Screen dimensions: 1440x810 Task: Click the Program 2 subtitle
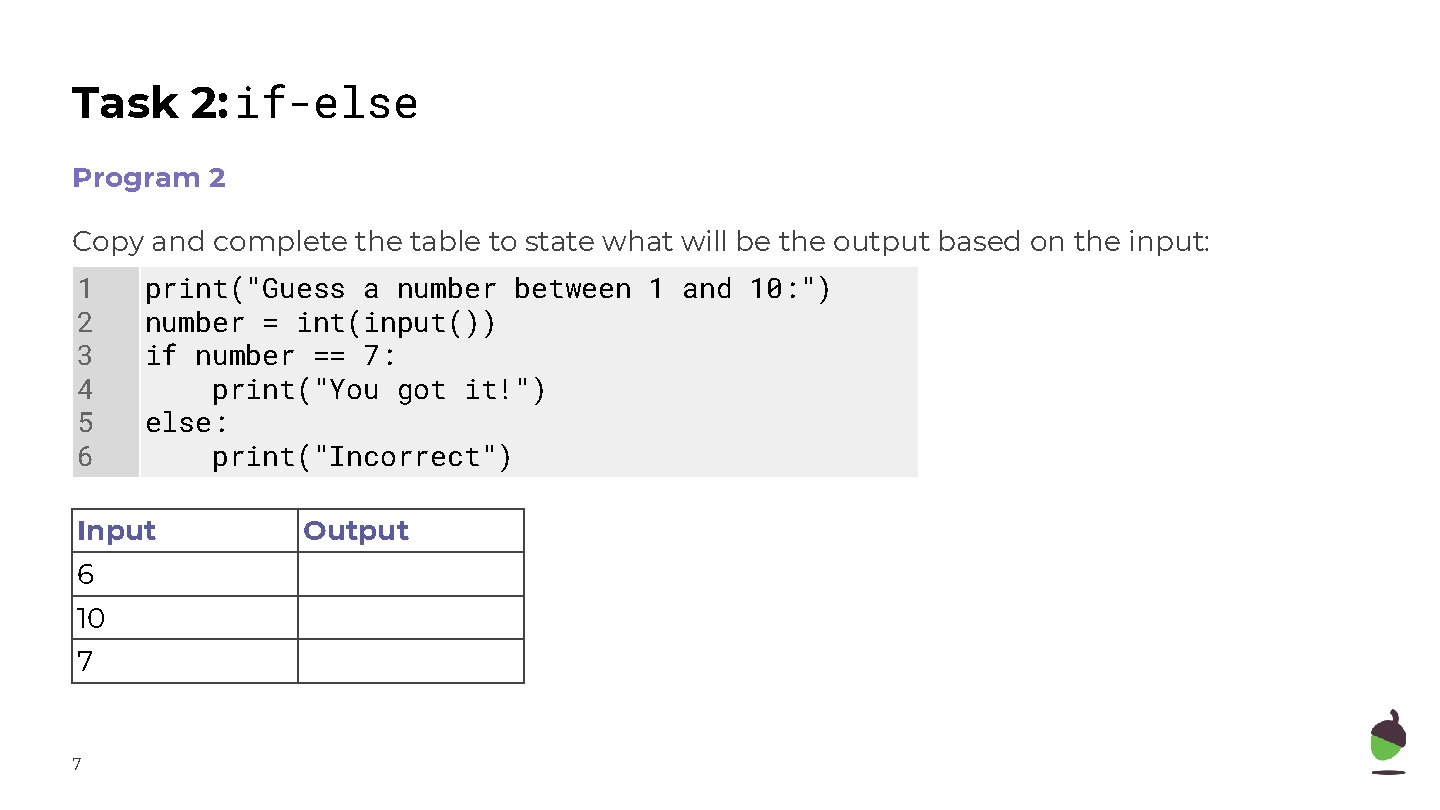pyautogui.click(x=149, y=178)
